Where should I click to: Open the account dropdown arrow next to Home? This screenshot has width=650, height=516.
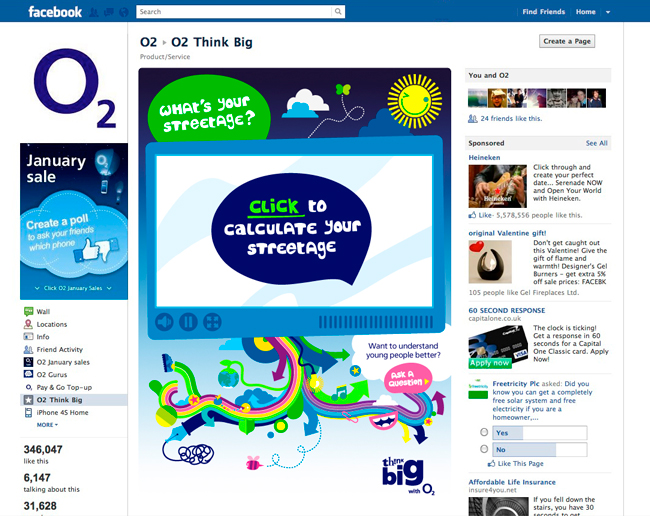(608, 12)
